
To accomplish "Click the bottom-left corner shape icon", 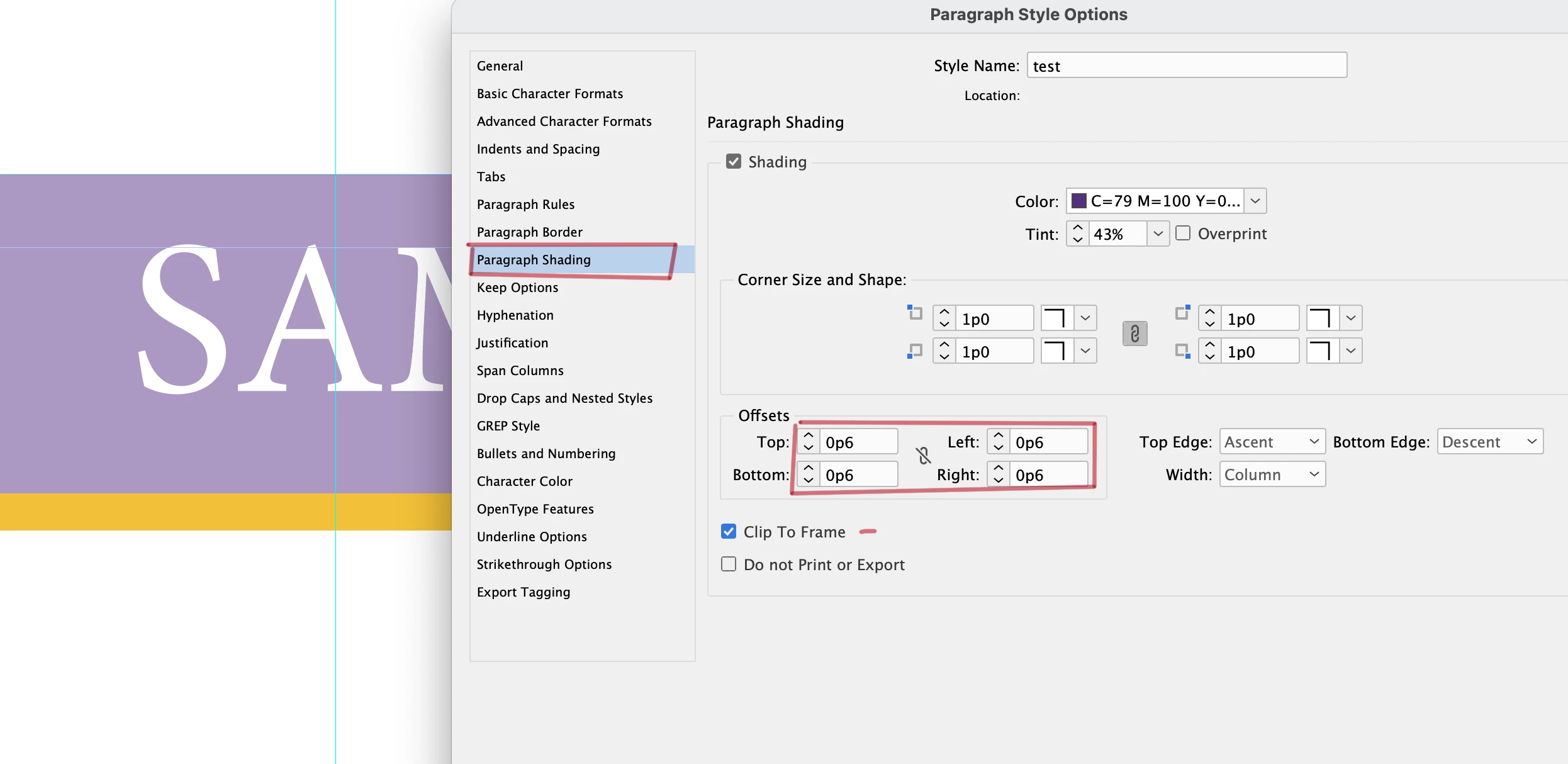I will (1056, 351).
